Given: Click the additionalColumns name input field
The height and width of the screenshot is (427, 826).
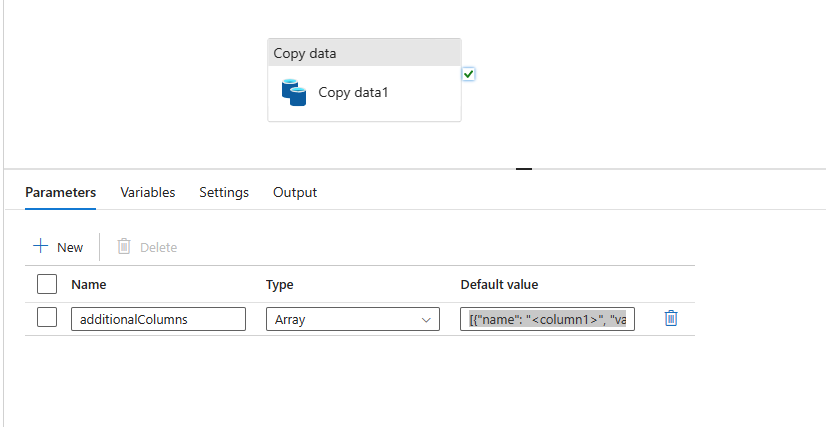Looking at the screenshot, I should coord(158,319).
